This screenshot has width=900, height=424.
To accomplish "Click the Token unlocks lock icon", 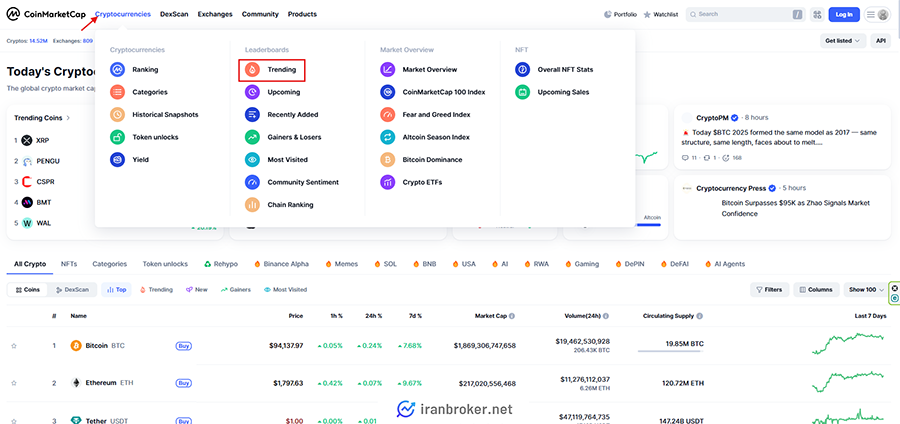I will (117, 137).
